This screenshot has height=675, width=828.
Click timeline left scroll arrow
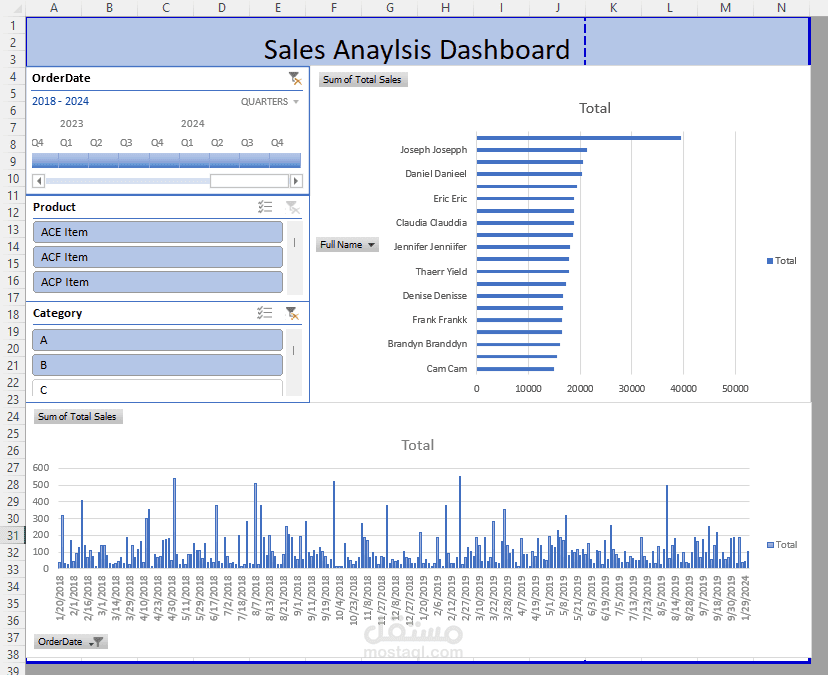[x=38, y=181]
